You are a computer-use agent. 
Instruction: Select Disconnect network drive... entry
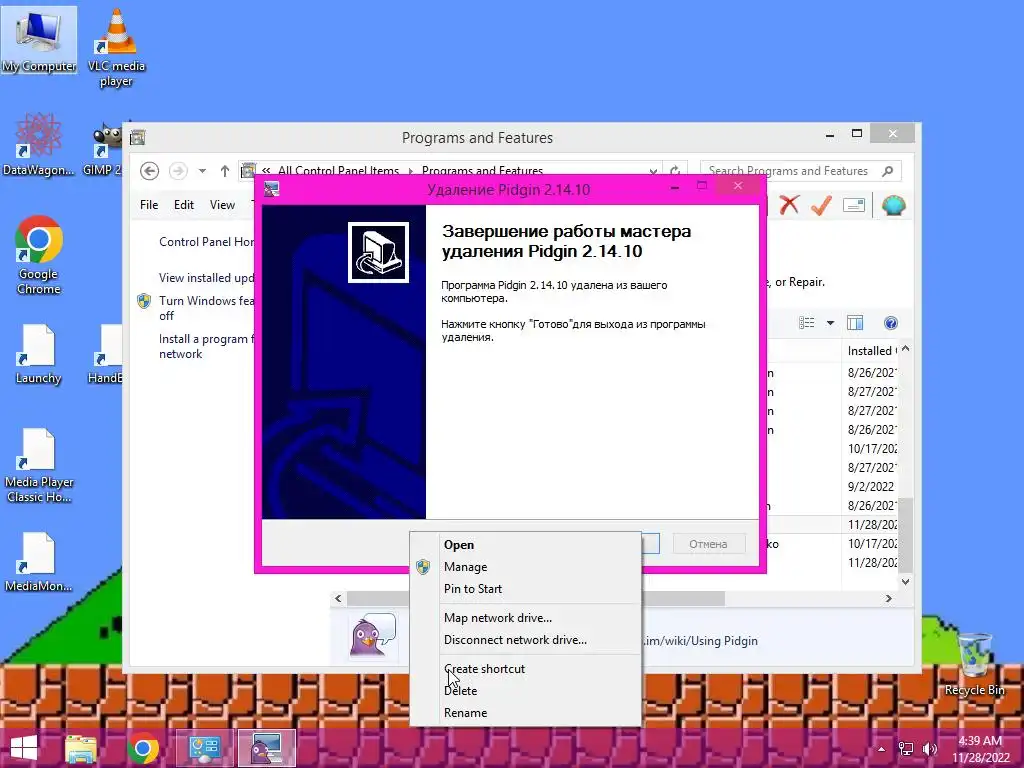coord(515,640)
